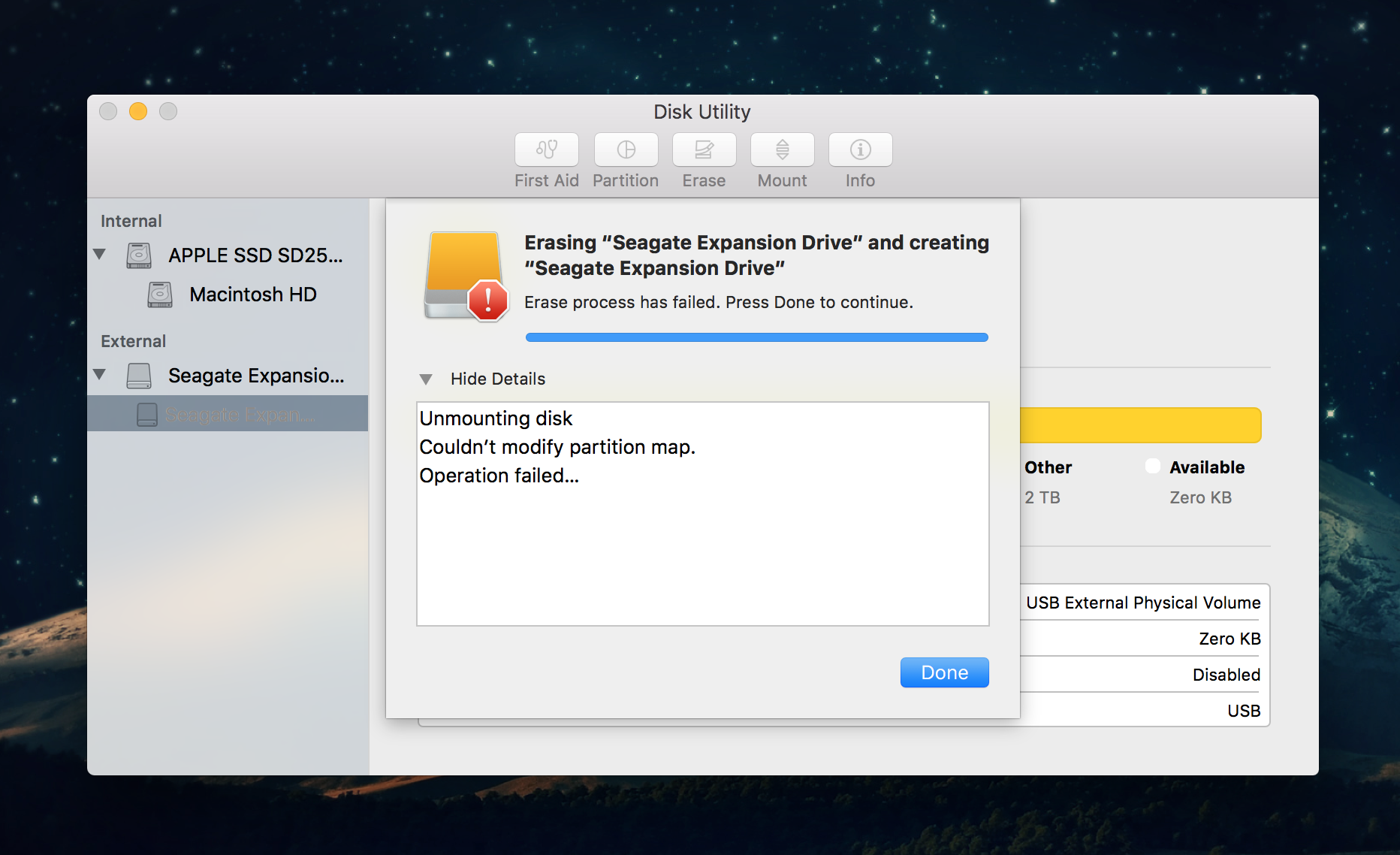Collapse the Hide Details triangle
The width and height of the screenshot is (1400, 855).
pos(426,379)
